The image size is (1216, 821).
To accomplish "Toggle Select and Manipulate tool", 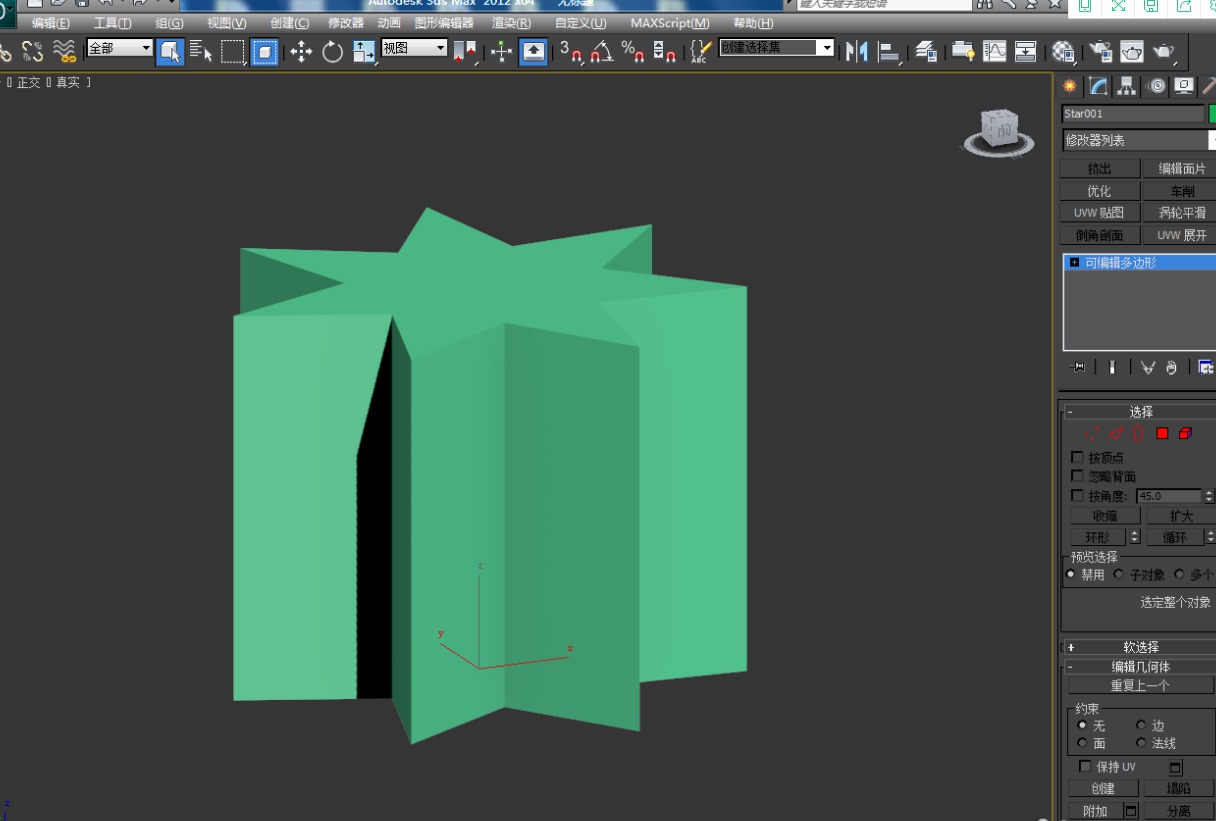I will (x=502, y=51).
